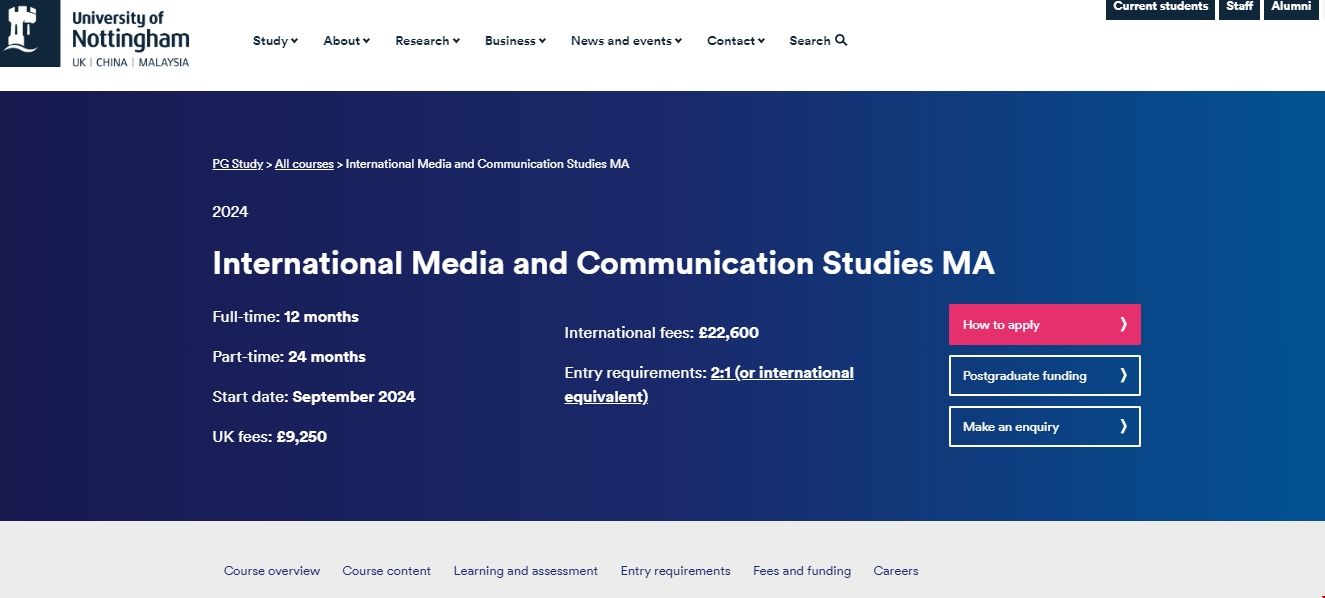Click the arrow on How to apply
The image size is (1325, 598).
pyautogui.click(x=1123, y=324)
